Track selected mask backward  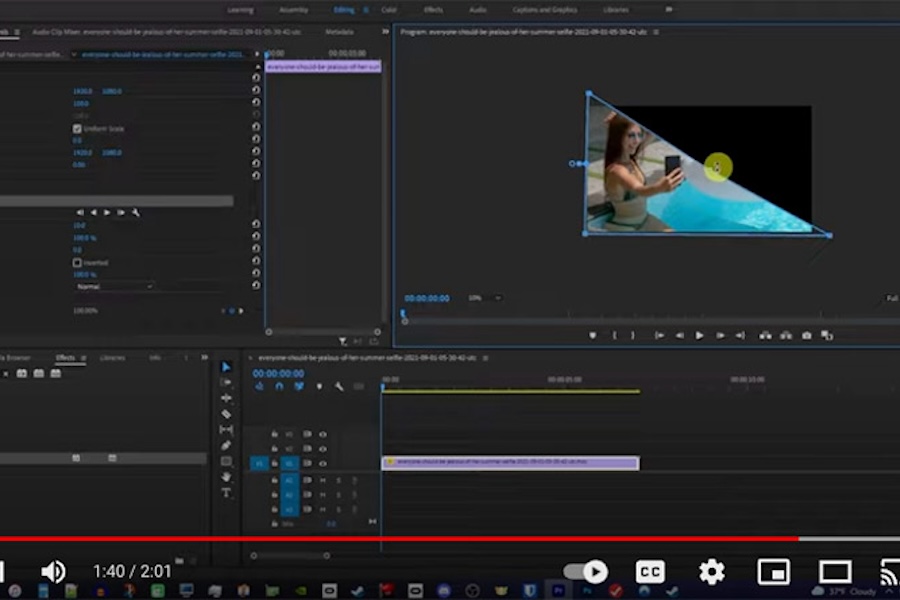(93, 212)
